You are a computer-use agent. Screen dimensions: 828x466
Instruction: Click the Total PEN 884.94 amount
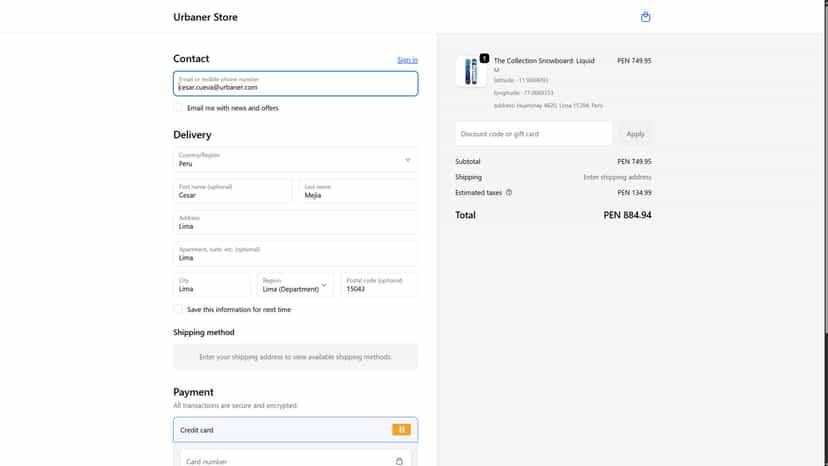pos(627,215)
